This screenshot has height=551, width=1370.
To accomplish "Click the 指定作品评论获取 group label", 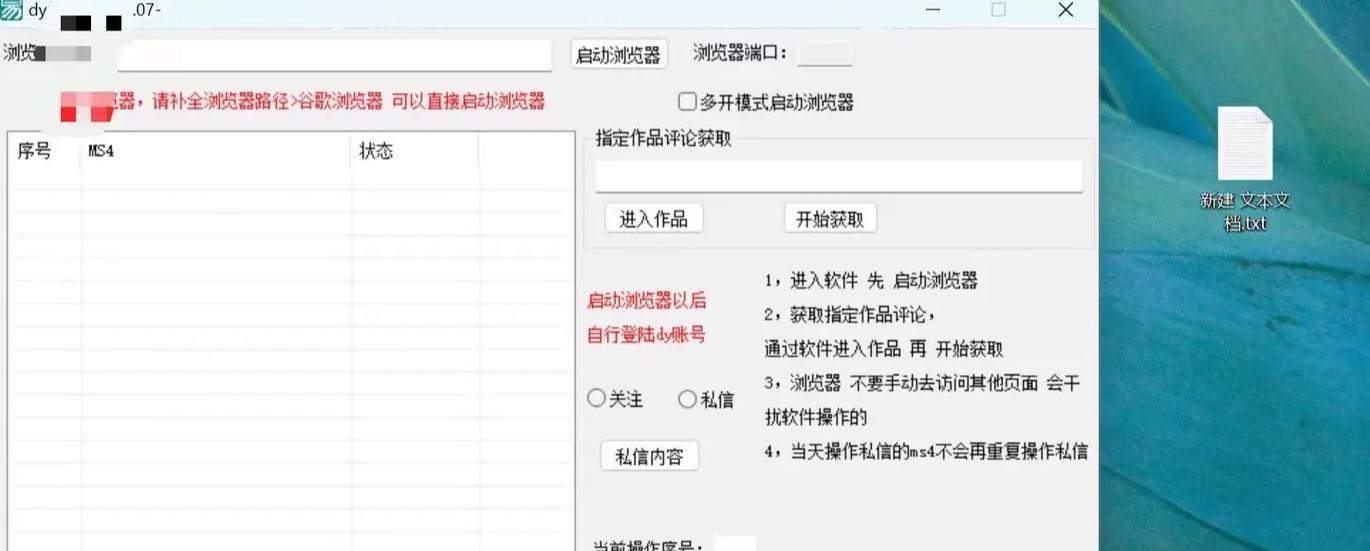I will (664, 139).
